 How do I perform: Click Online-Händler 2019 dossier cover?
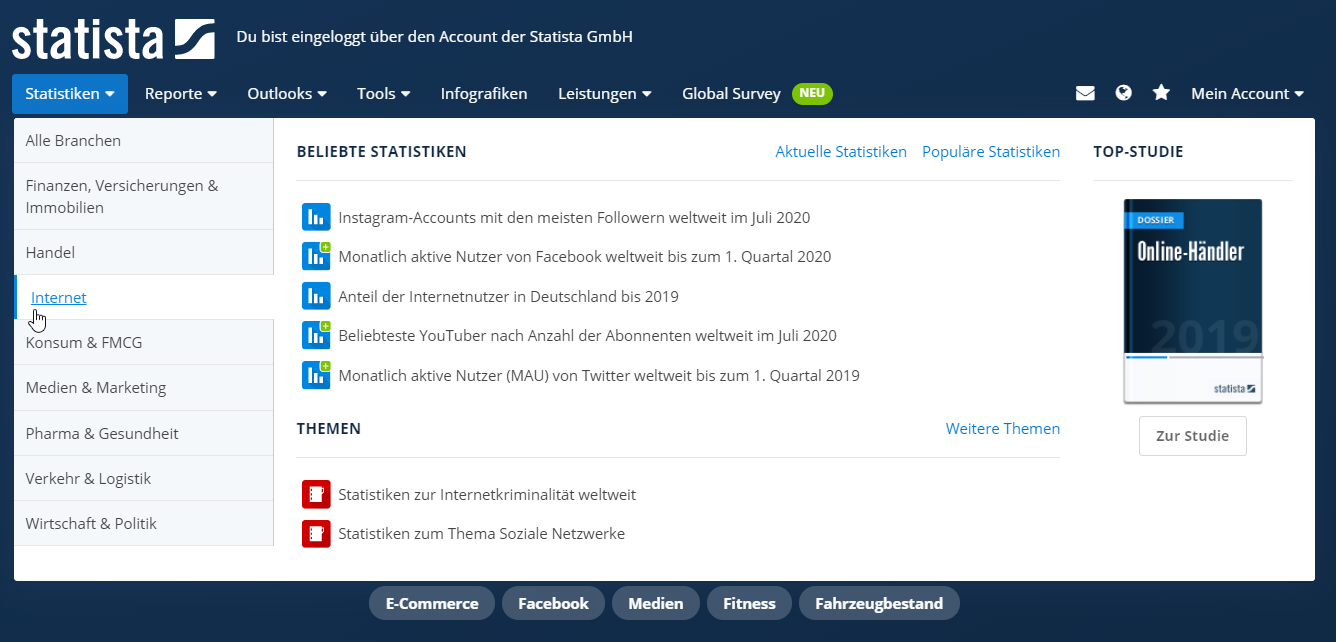pos(1192,301)
